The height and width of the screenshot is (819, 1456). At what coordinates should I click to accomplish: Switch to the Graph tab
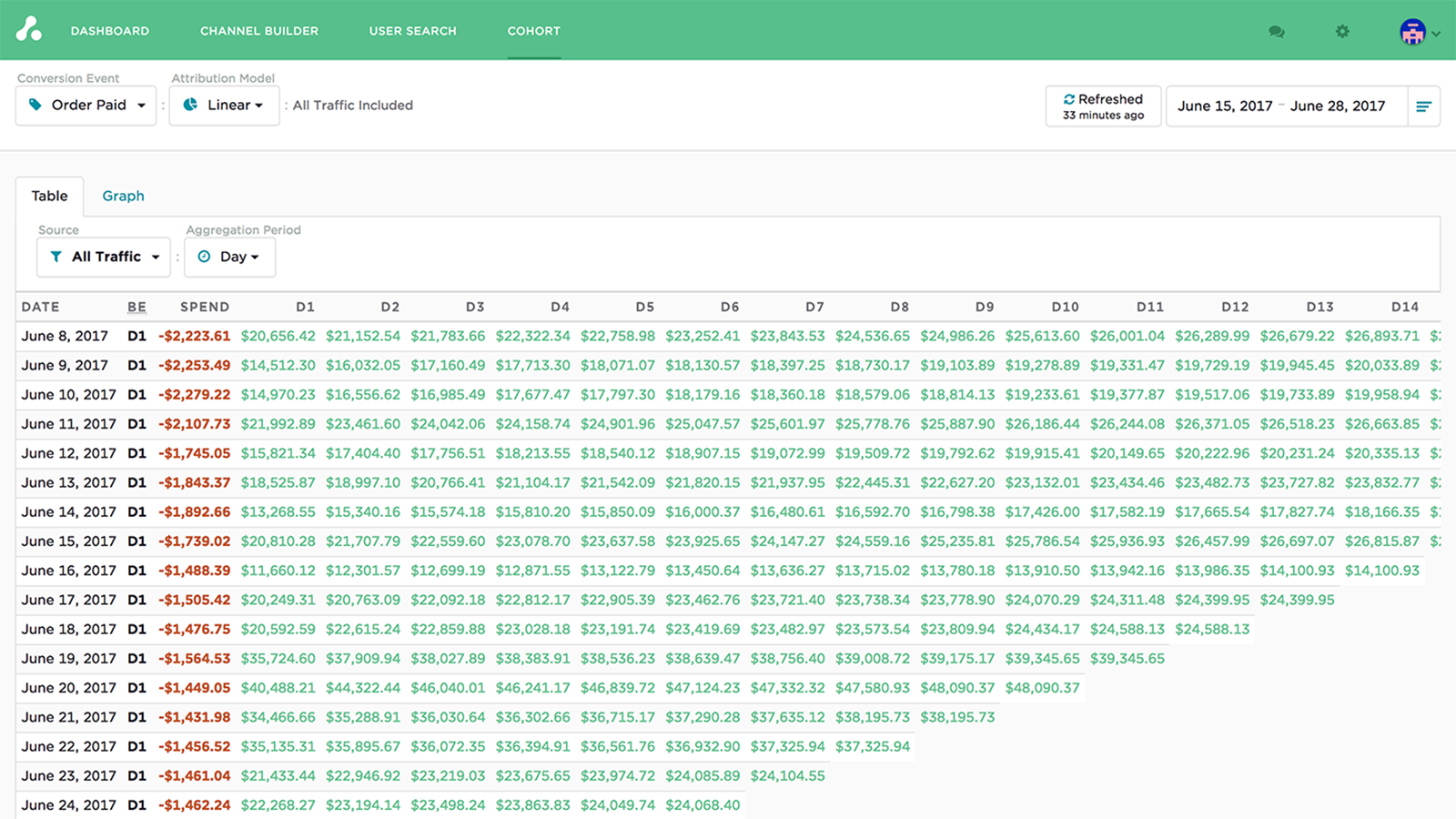click(123, 196)
